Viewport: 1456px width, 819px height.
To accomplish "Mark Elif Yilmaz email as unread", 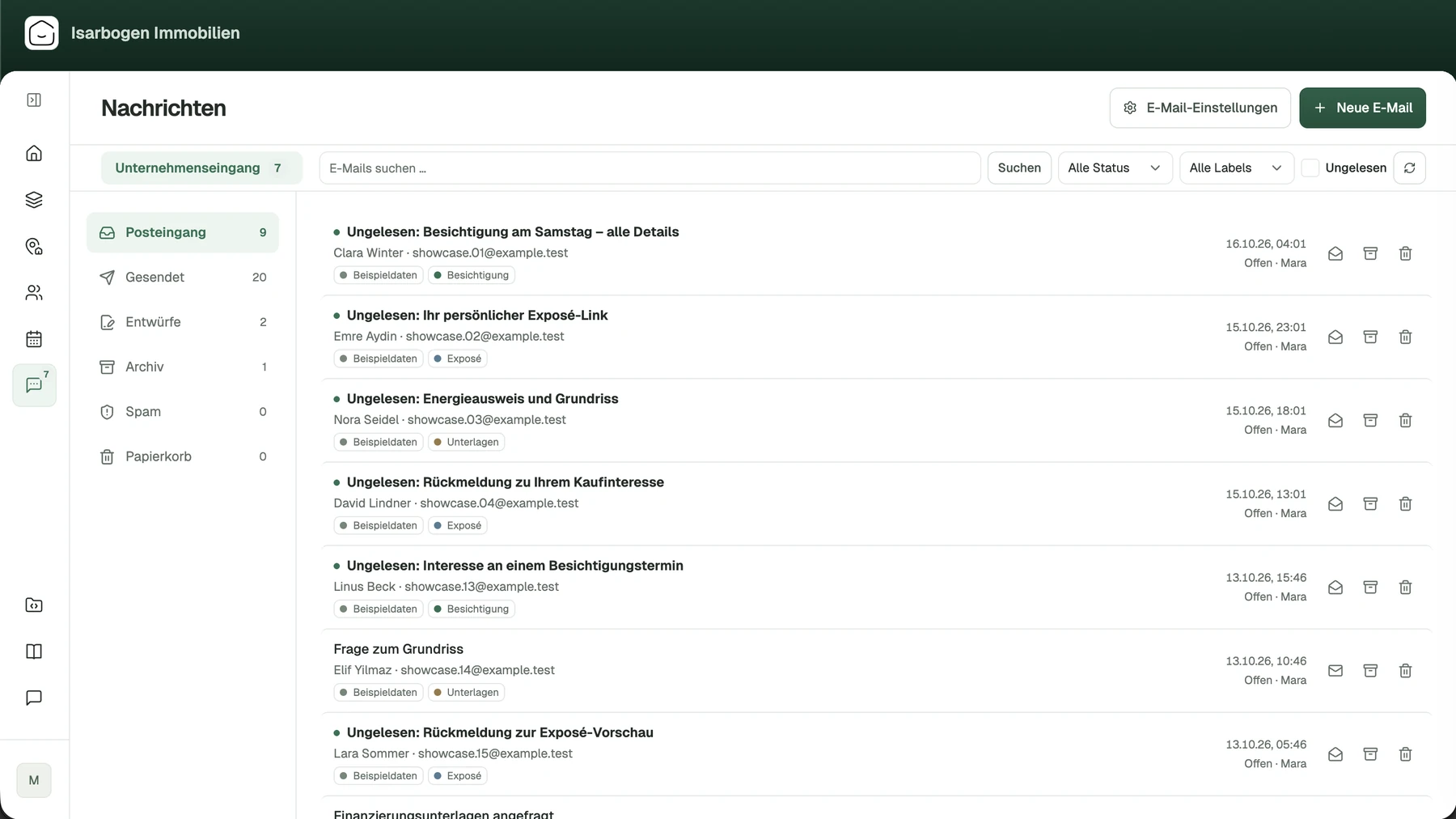I will pyautogui.click(x=1335, y=670).
